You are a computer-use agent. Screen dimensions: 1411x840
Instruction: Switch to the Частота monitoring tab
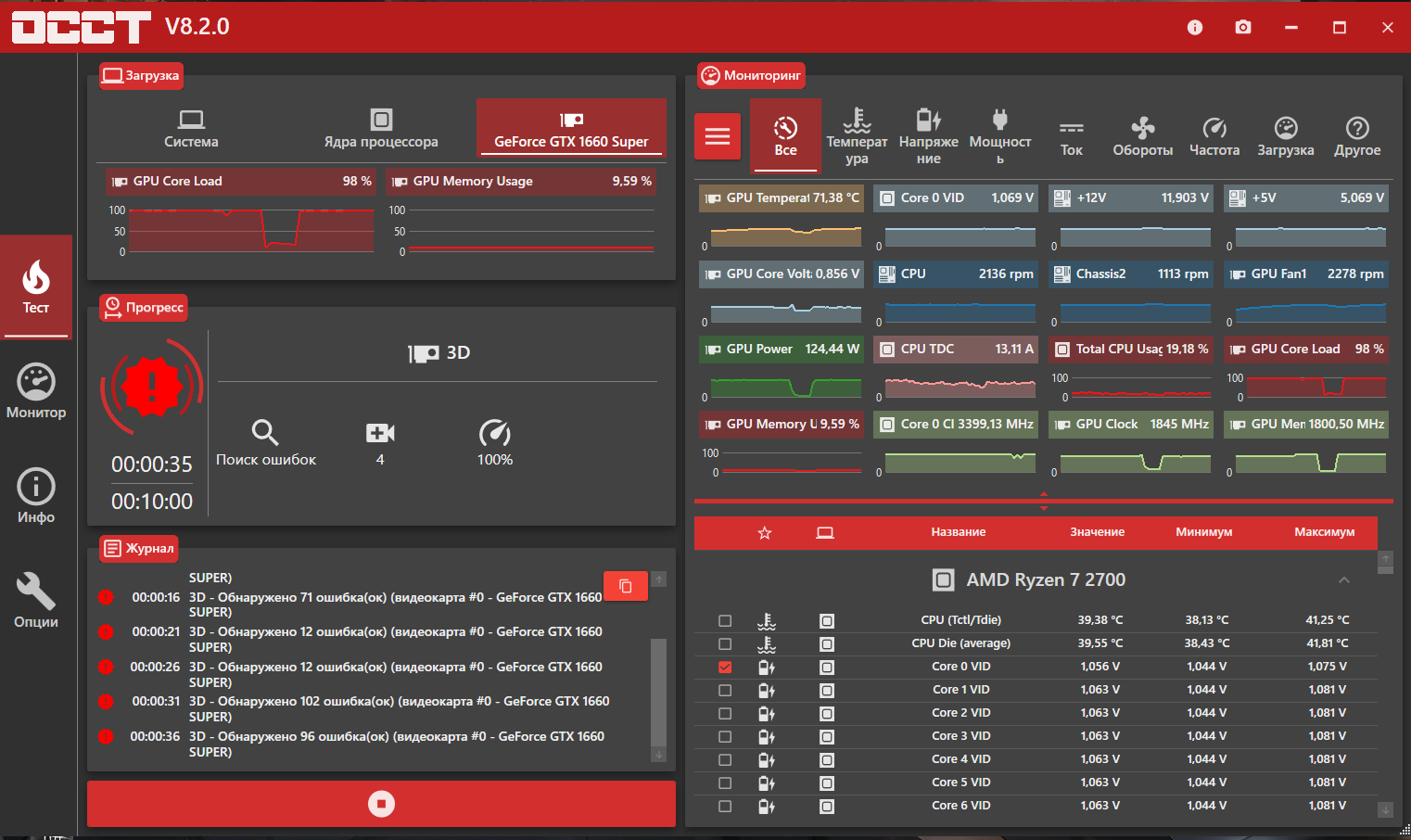point(1214,136)
